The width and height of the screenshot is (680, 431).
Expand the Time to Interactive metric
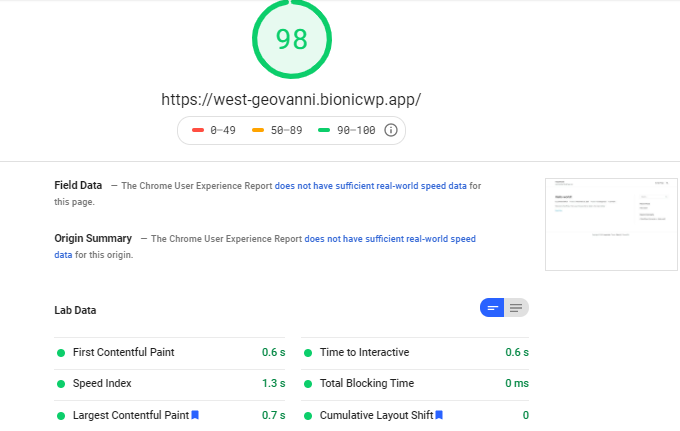pos(415,353)
